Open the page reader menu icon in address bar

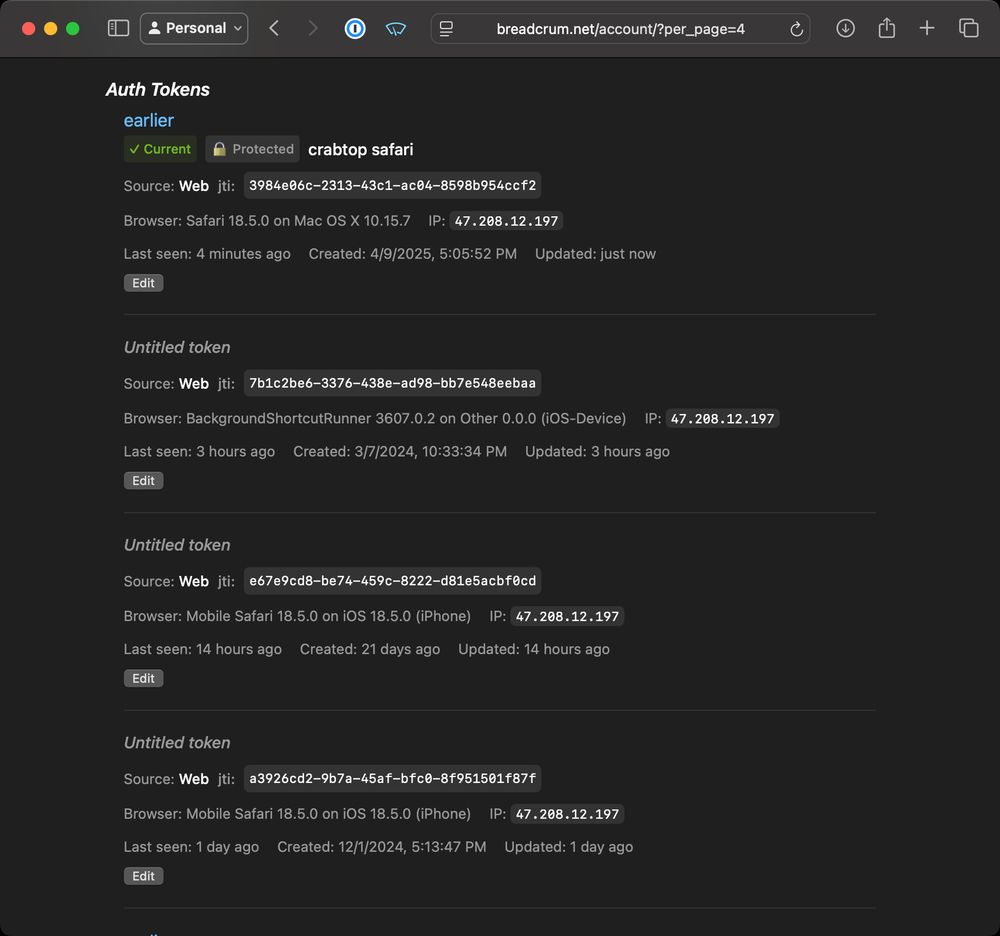tap(446, 29)
